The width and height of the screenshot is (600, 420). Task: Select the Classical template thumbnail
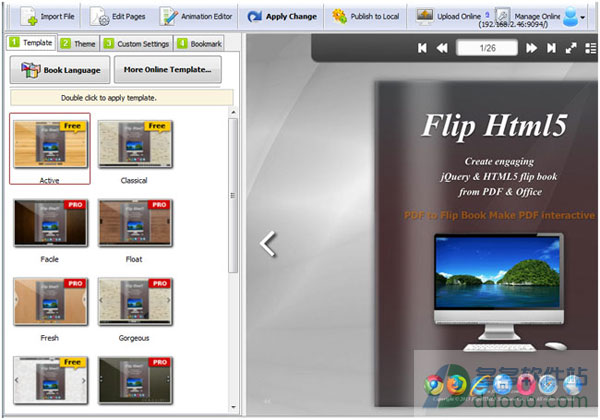coord(135,144)
